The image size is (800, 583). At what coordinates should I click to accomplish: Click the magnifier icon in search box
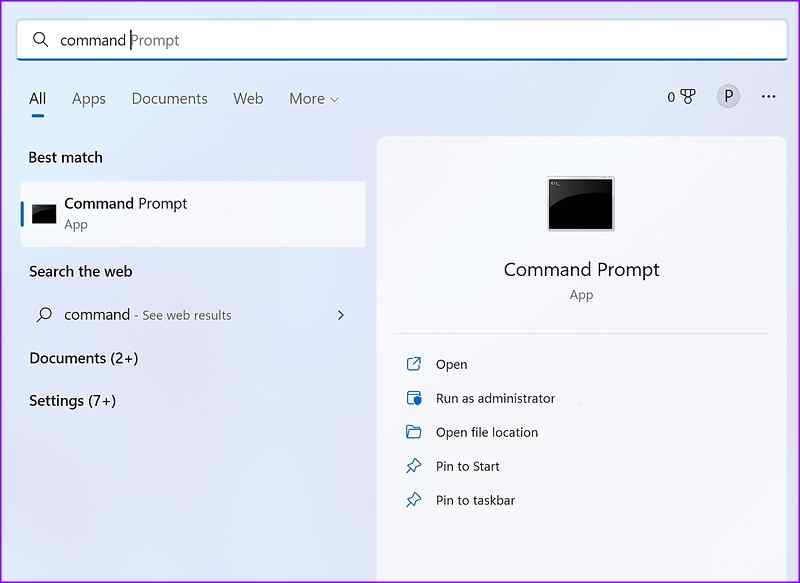point(40,39)
